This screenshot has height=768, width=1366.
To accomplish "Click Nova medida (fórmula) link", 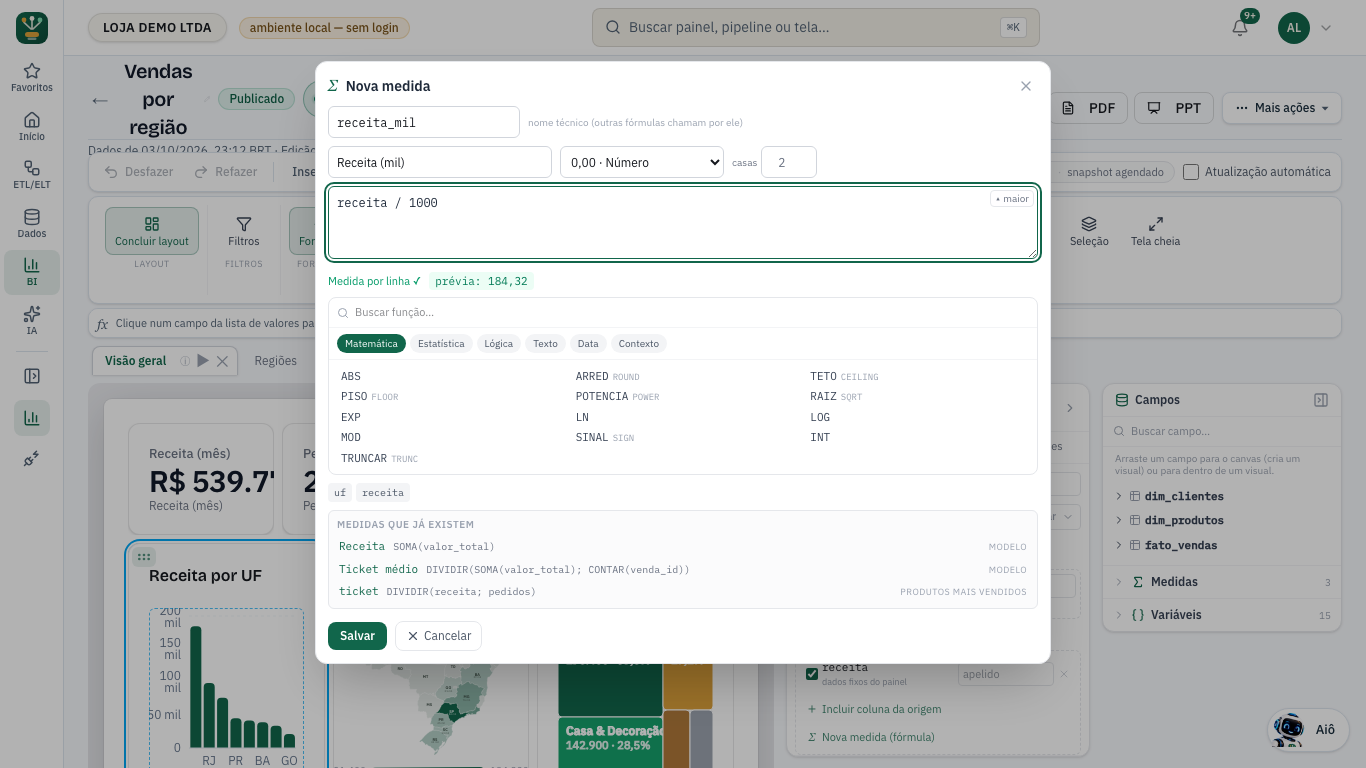I will coord(871,737).
